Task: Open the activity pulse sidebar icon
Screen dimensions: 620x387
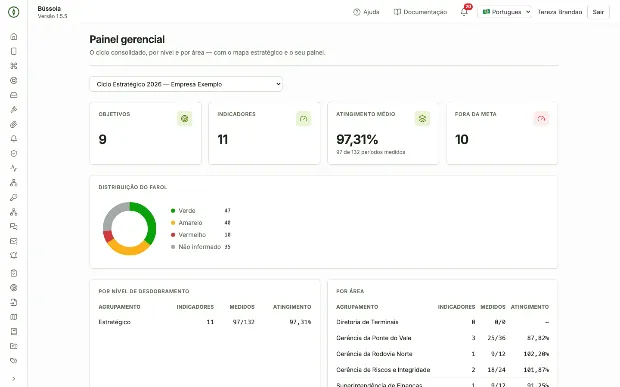Action: 13,168
